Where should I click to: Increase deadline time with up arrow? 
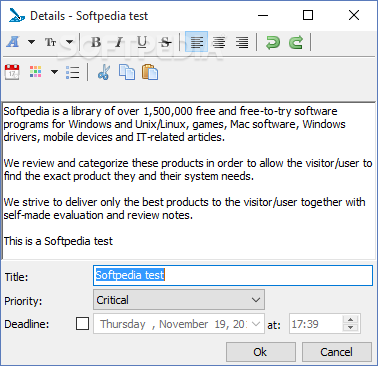click(x=350, y=319)
